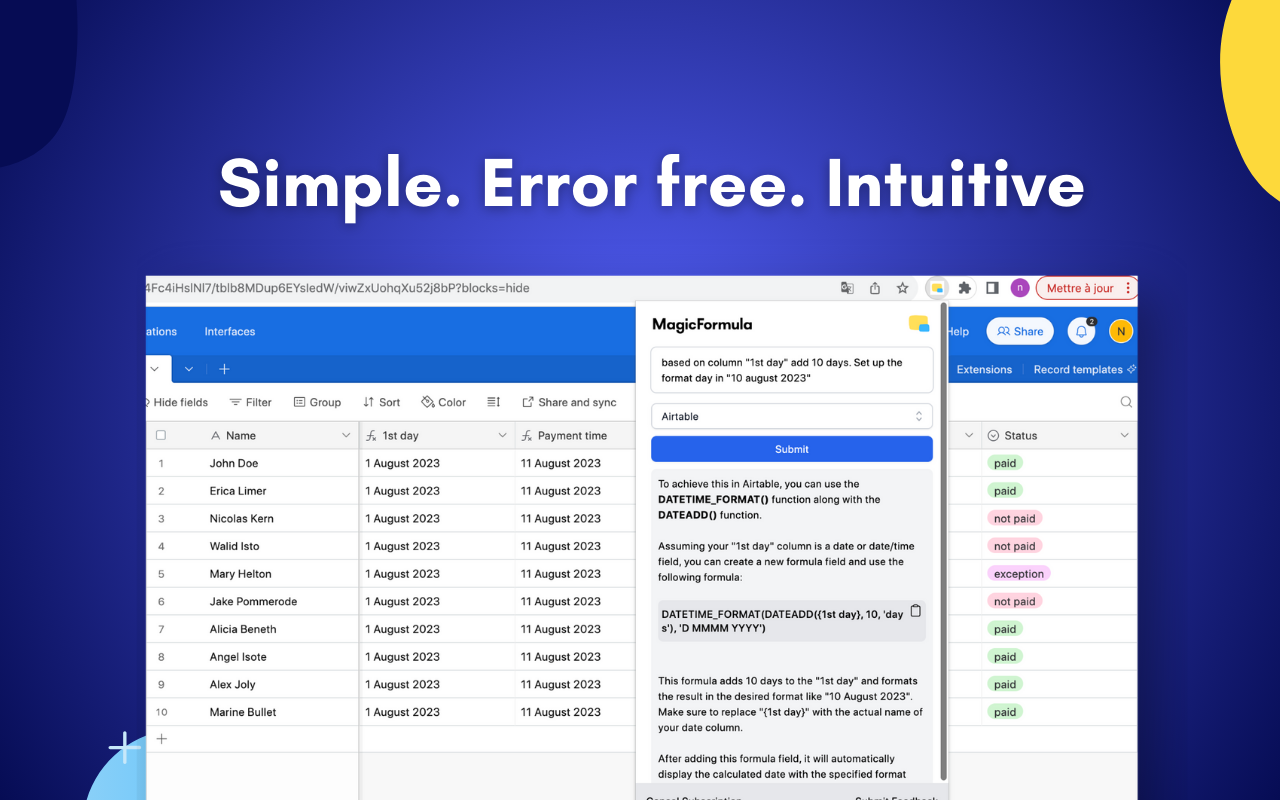Click the not paid status in Jake Pommerode row
1280x800 pixels.
1014,602
